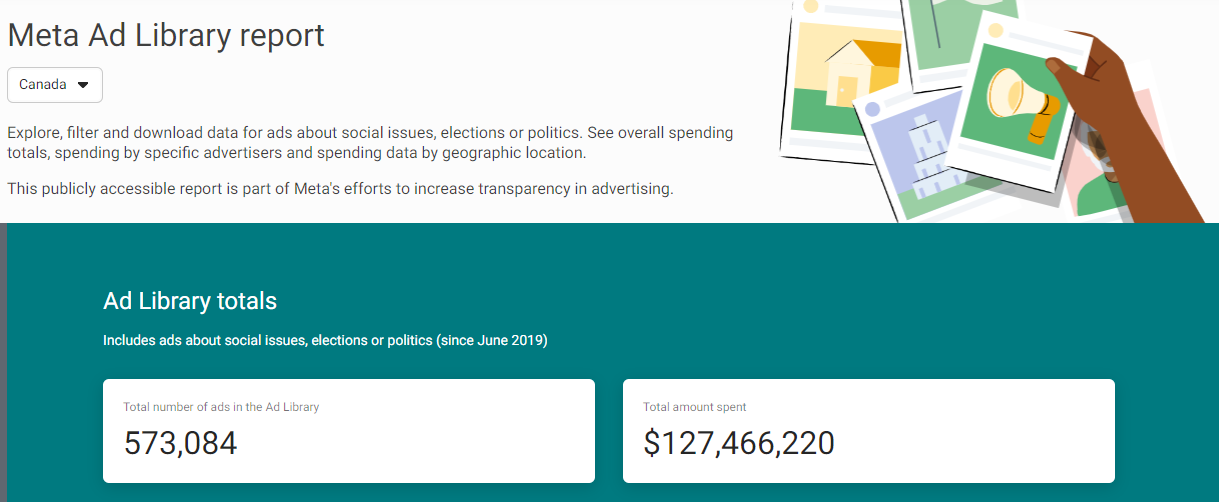Open the Canada country dropdown

tap(54, 85)
